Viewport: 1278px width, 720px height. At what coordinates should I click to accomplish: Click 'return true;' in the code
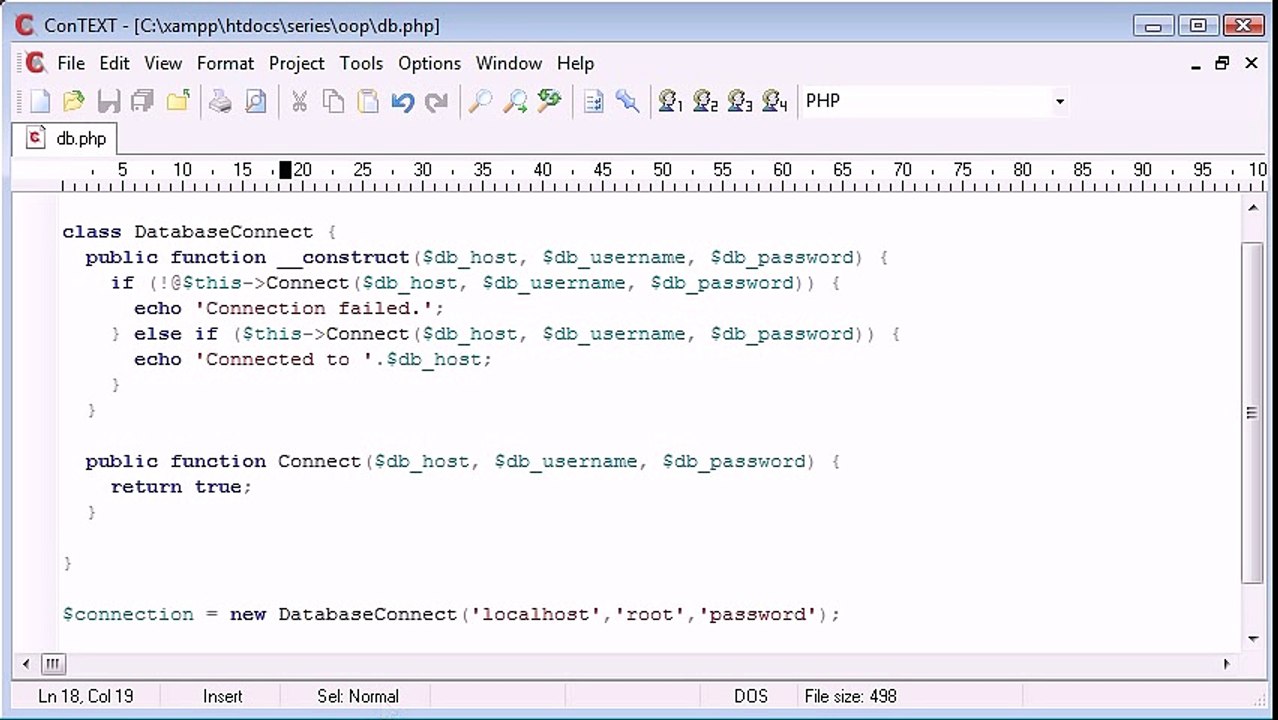click(181, 487)
